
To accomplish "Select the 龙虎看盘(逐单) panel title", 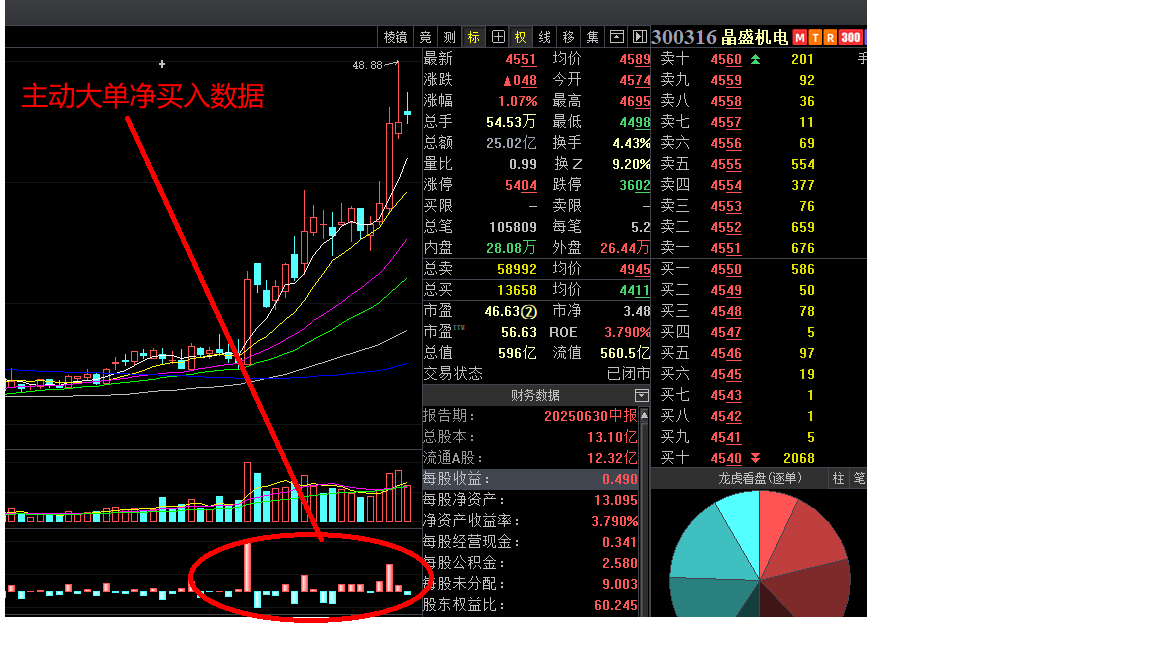I will (x=760, y=479).
